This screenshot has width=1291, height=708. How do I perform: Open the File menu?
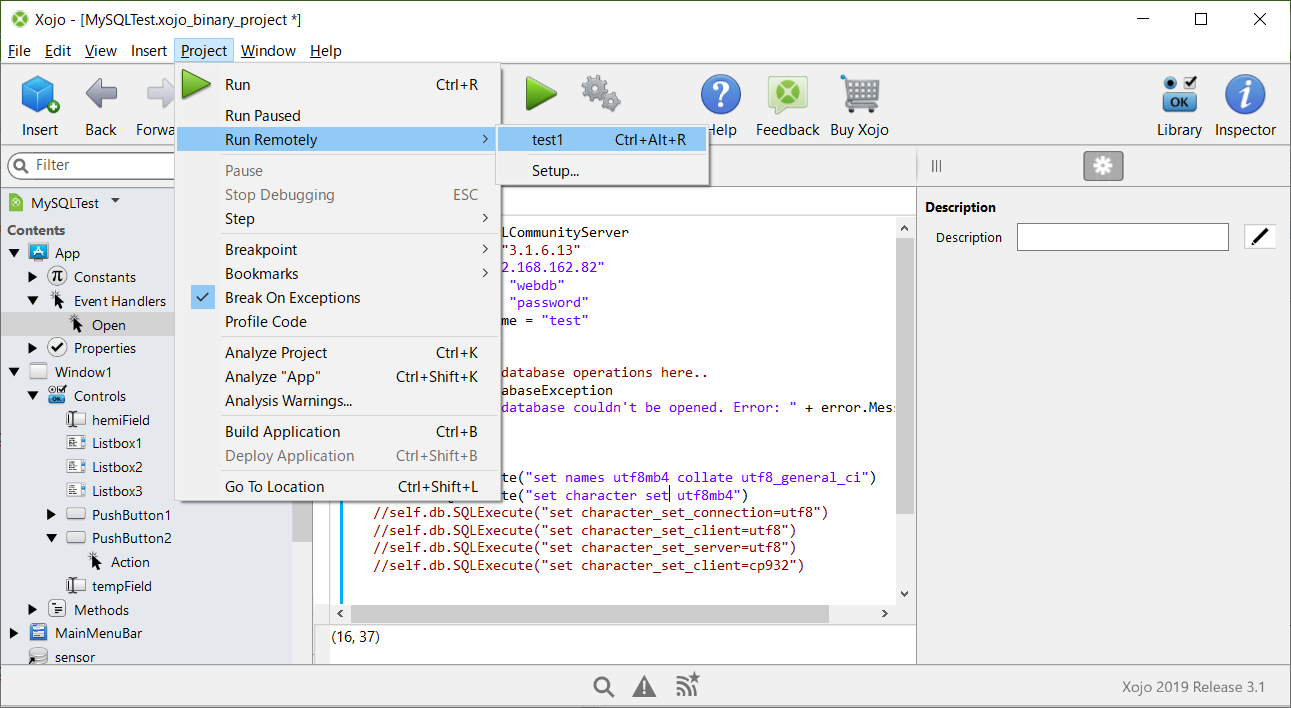click(x=19, y=51)
